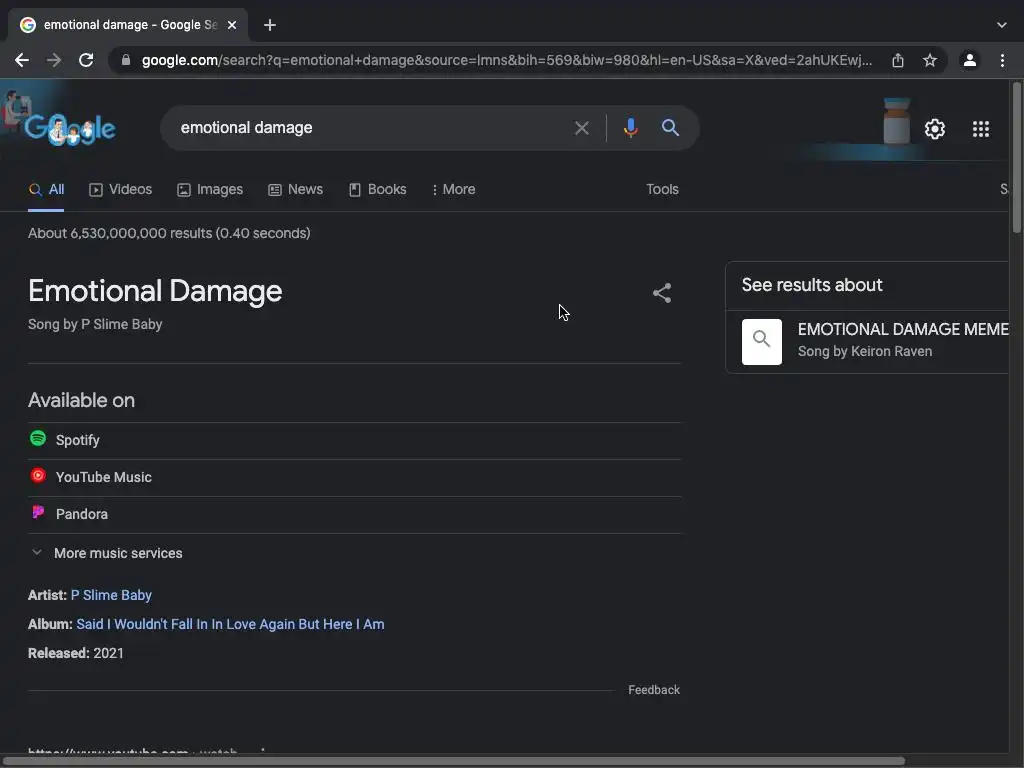This screenshot has height=768, width=1024.
Task: Click the search thumbnail beside EMOTIONAL DAMAGE MEME
Action: pos(761,342)
